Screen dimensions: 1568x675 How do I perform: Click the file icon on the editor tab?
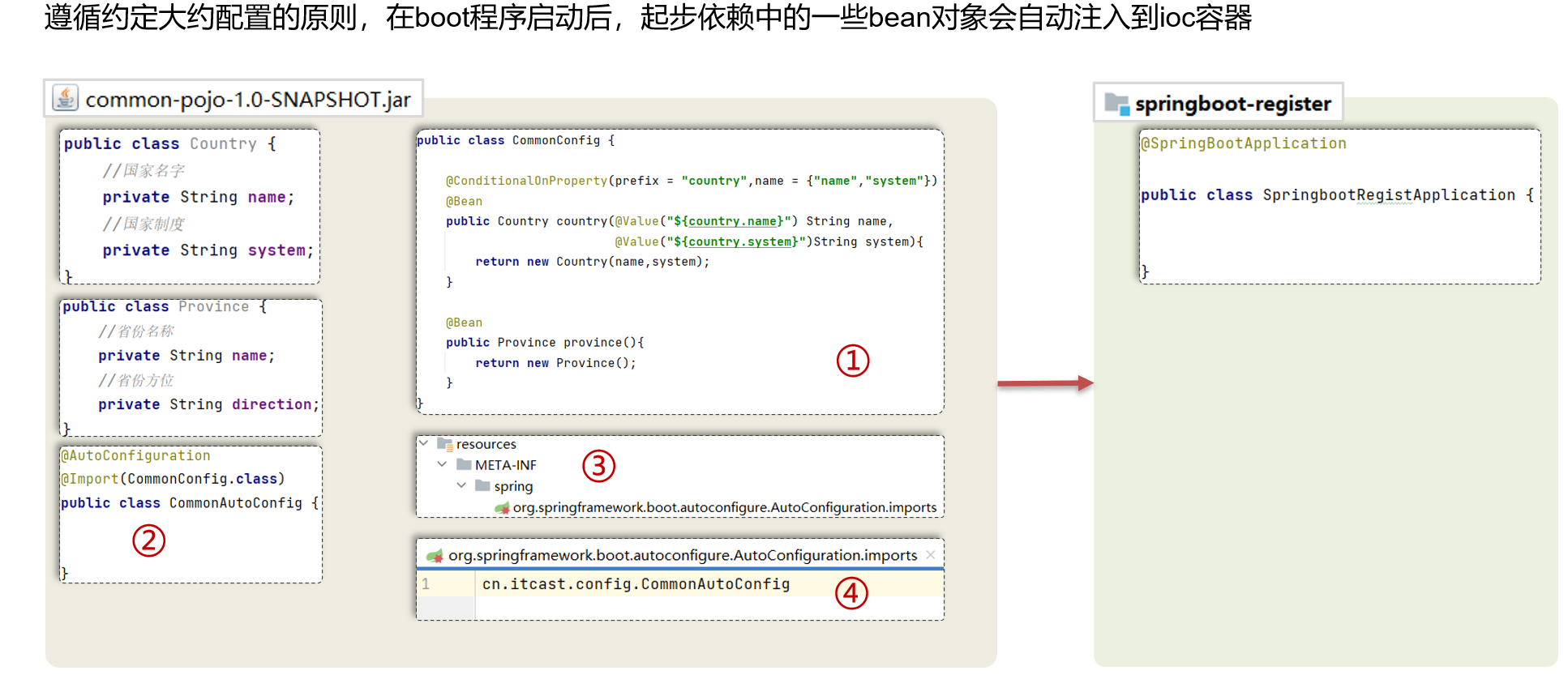point(435,556)
